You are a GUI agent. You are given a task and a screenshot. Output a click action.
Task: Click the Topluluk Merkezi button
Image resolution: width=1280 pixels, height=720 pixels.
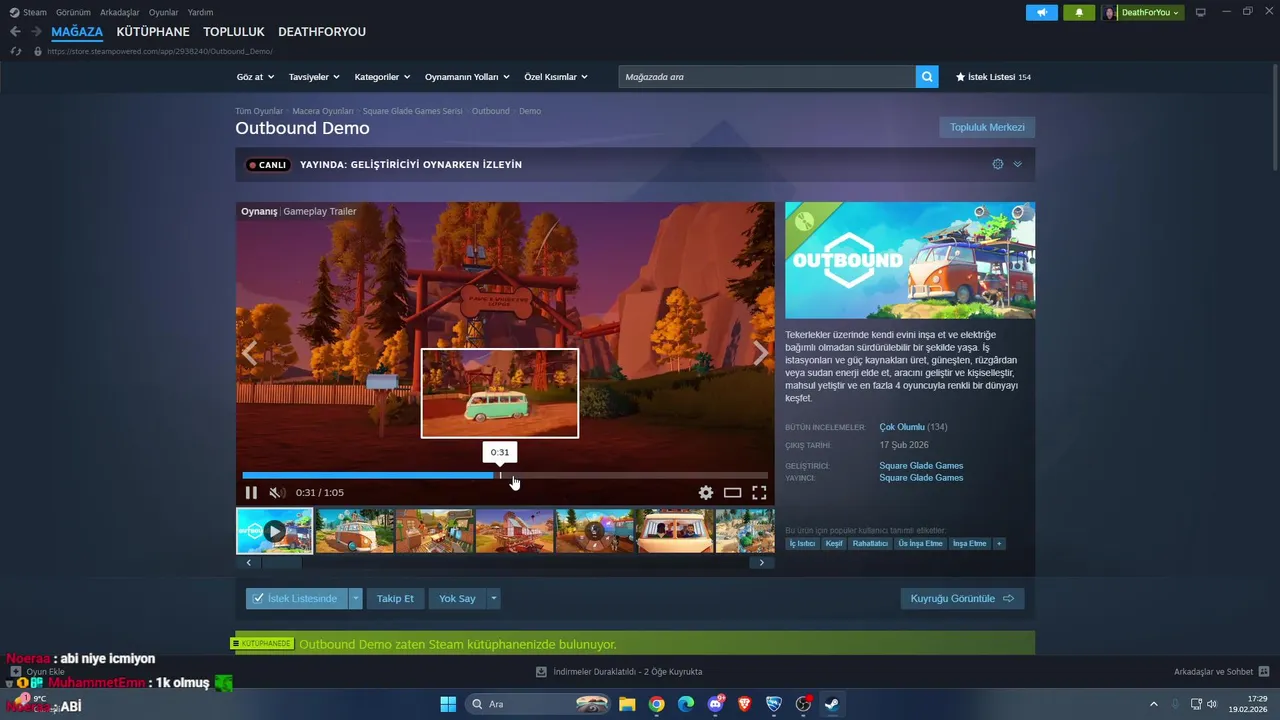(987, 127)
